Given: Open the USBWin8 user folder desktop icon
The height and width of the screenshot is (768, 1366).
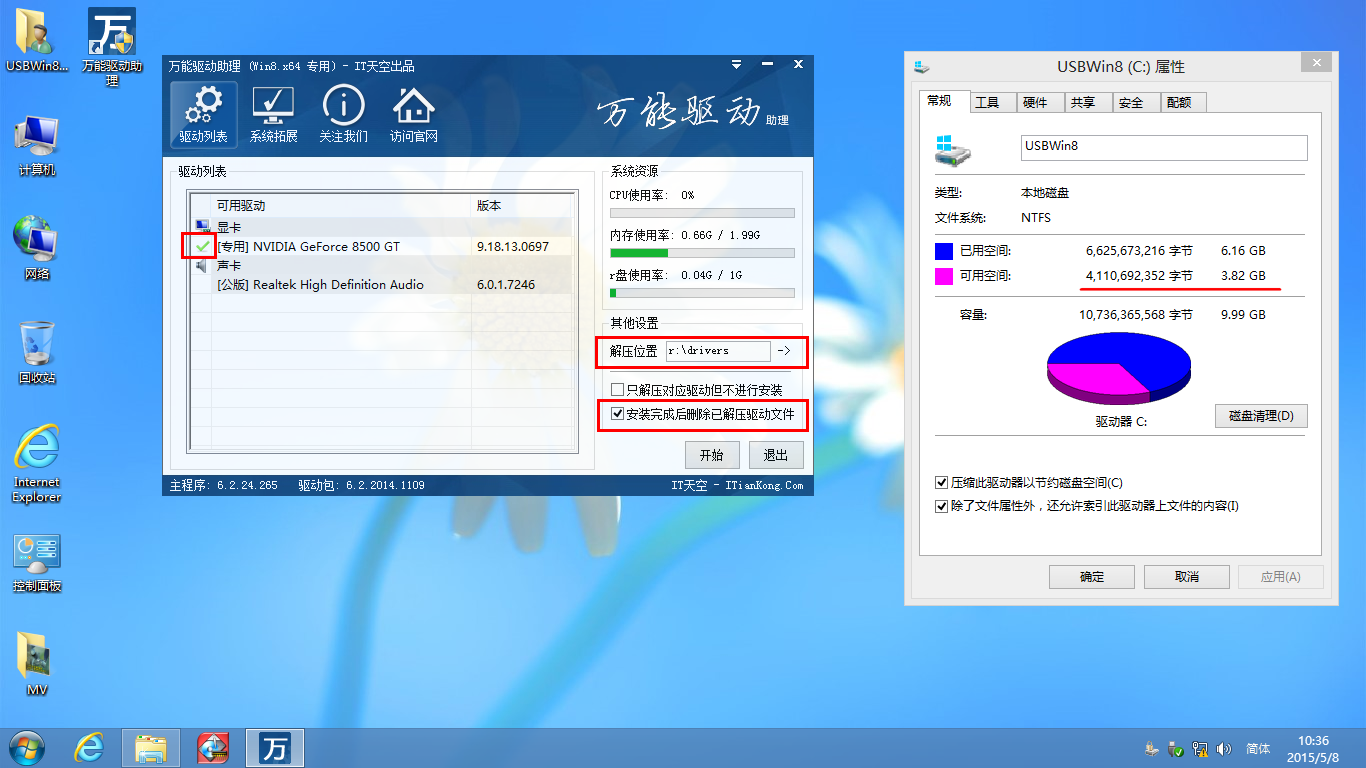Looking at the screenshot, I should 37,41.
